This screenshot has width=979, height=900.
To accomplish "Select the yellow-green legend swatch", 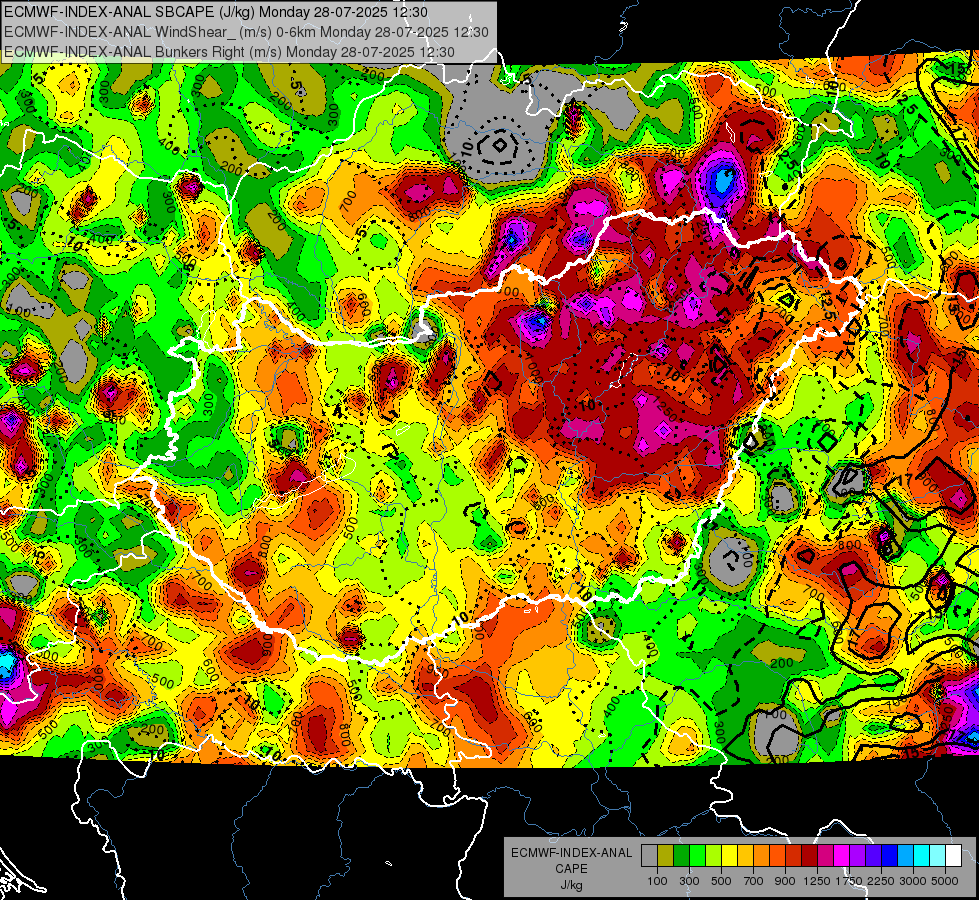I will tap(713, 856).
